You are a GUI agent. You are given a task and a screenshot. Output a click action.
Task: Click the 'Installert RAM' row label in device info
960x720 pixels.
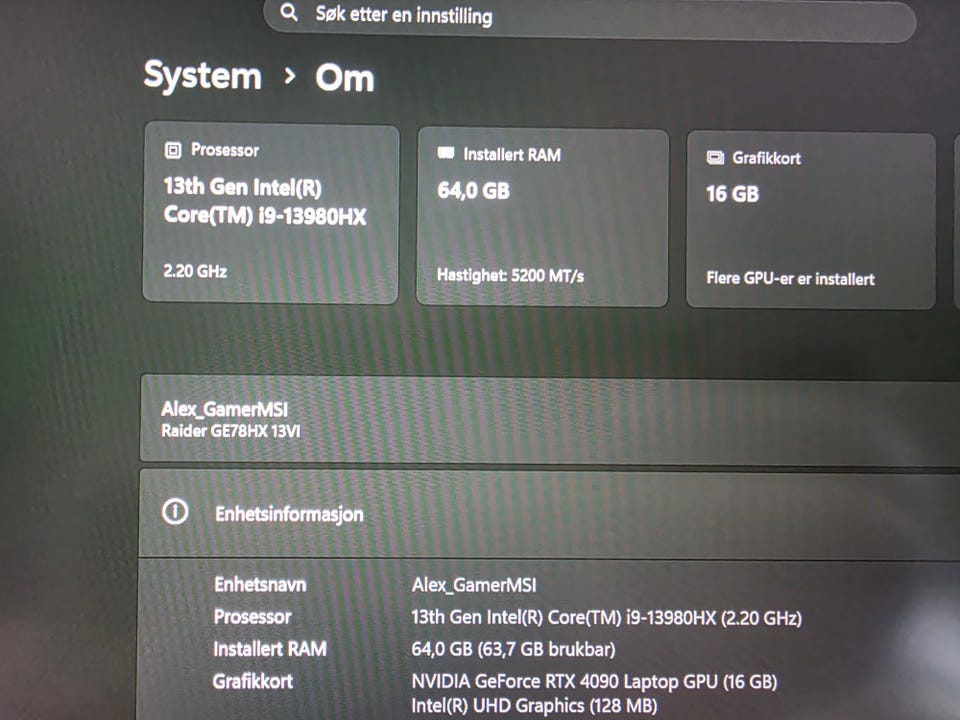(270, 649)
